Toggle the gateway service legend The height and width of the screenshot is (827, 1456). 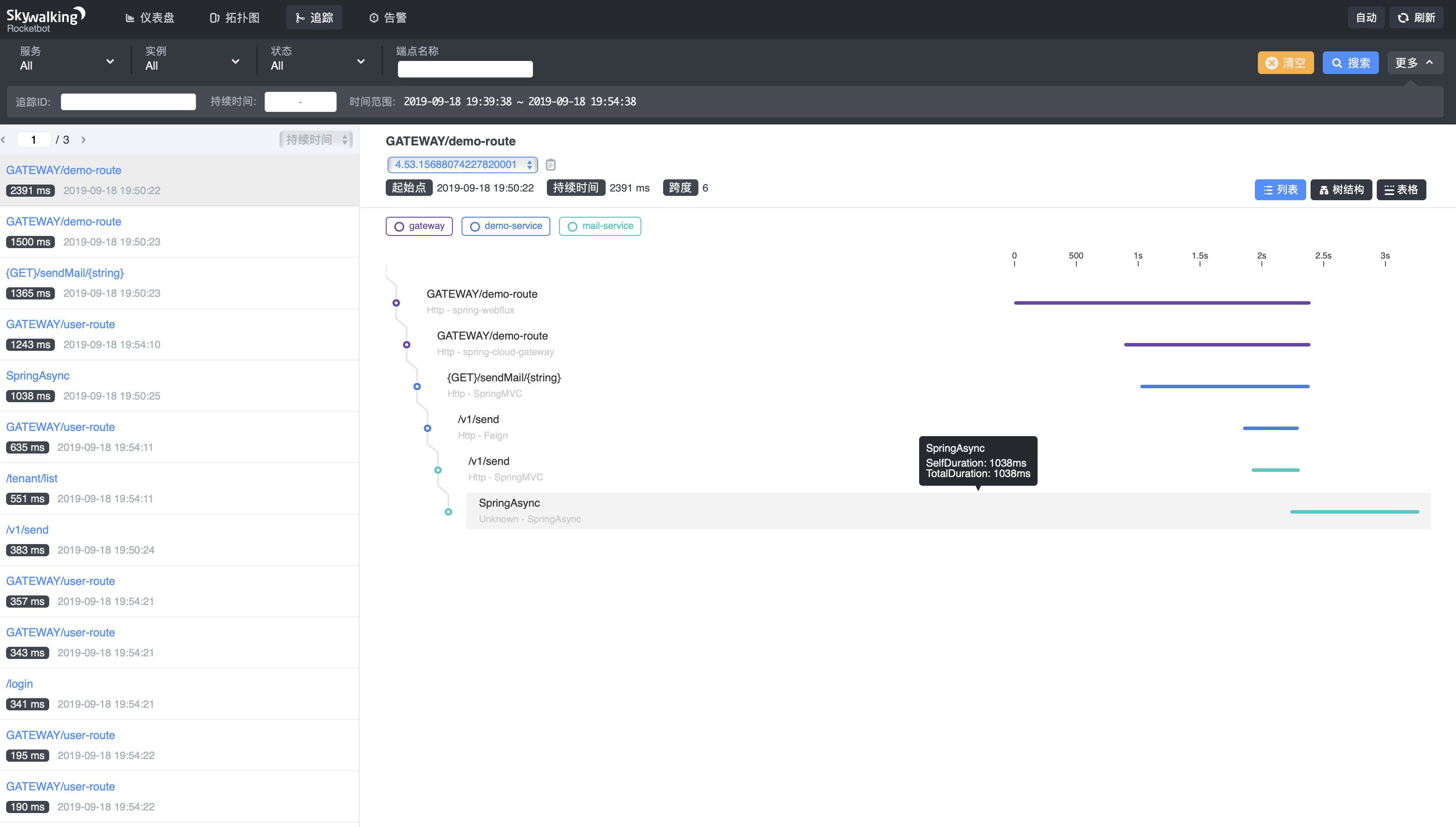[419, 226]
